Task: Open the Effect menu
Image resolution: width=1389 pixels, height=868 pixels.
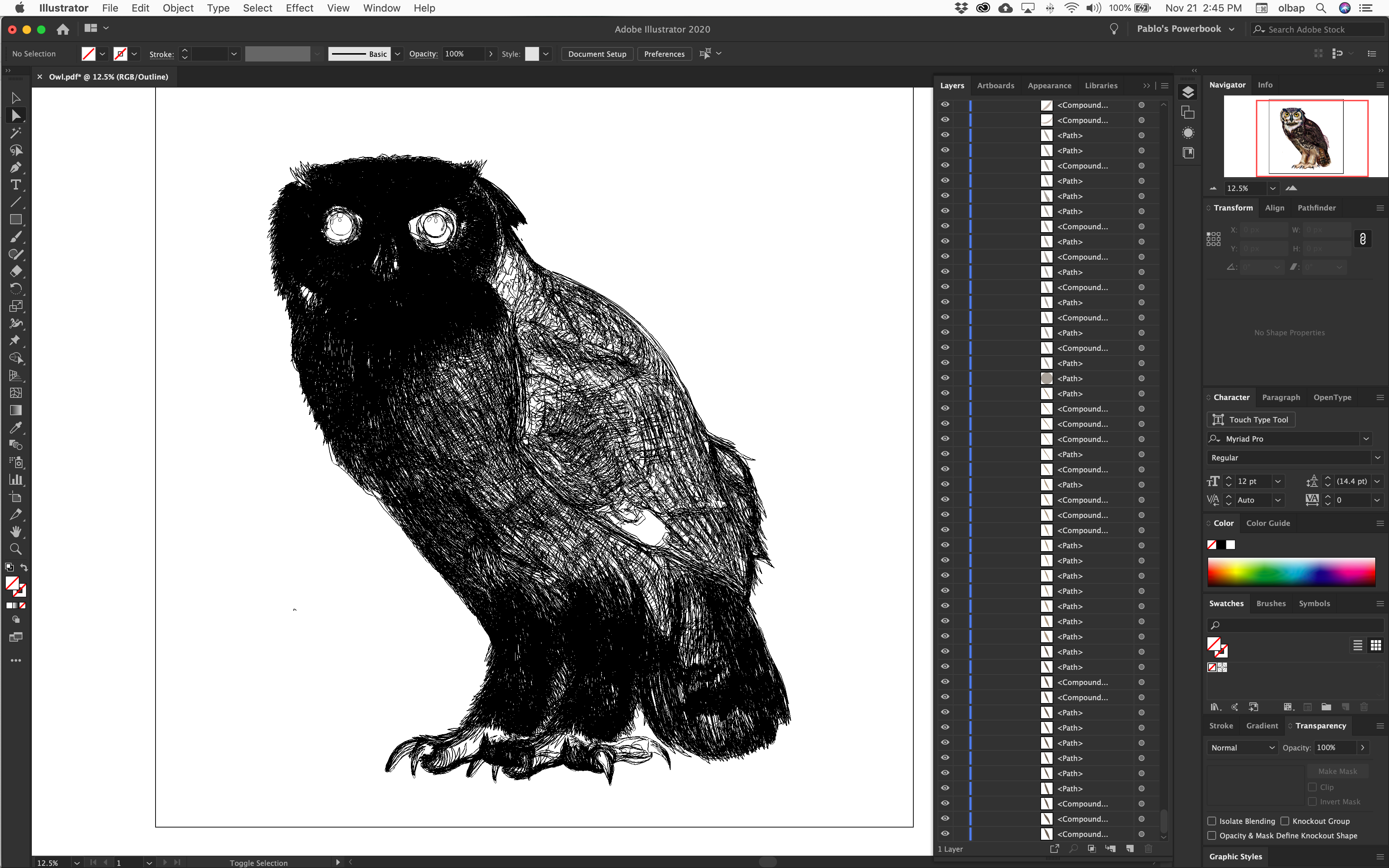Action: pyautogui.click(x=299, y=8)
